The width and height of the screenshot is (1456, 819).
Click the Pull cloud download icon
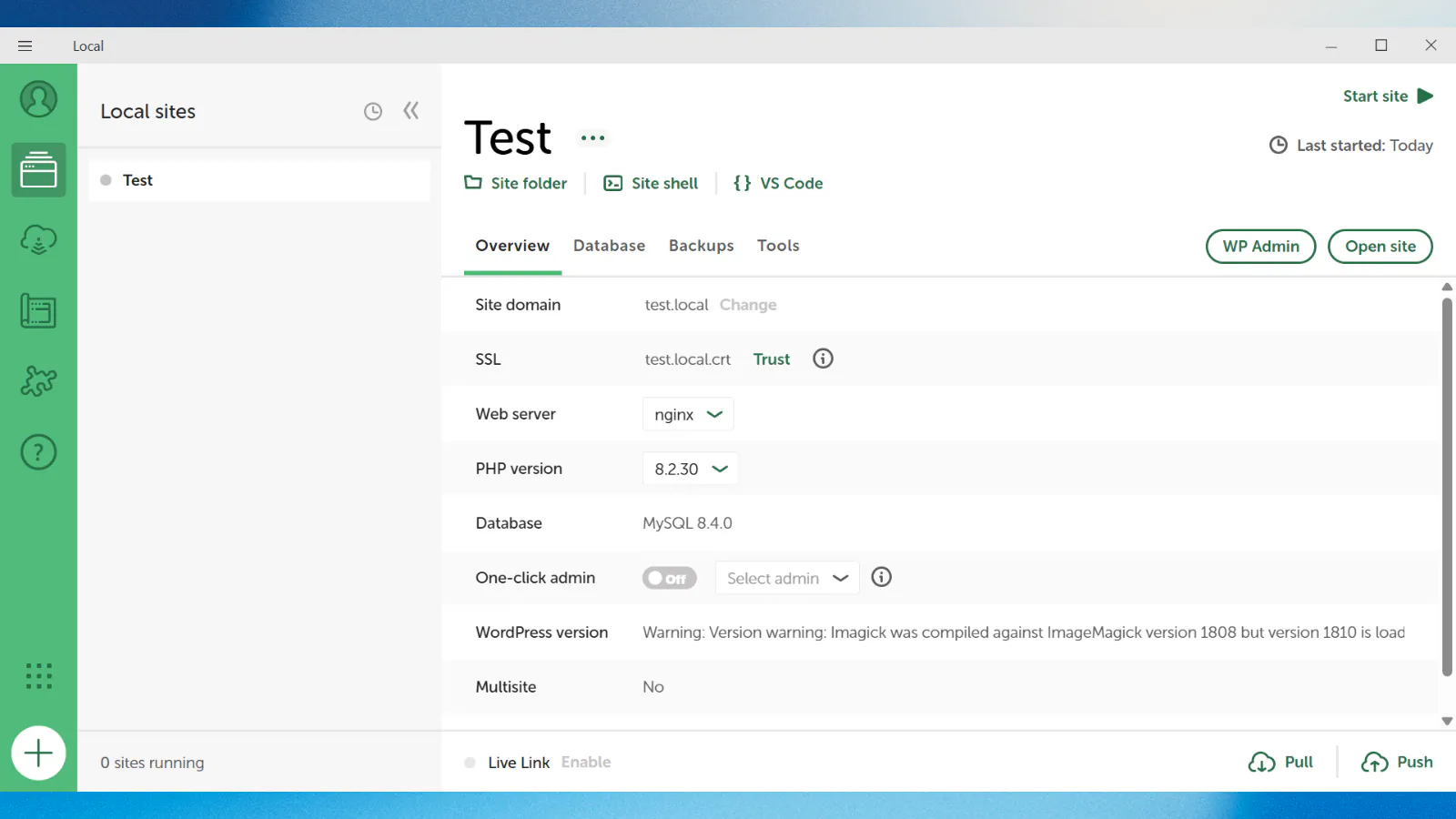click(1262, 763)
